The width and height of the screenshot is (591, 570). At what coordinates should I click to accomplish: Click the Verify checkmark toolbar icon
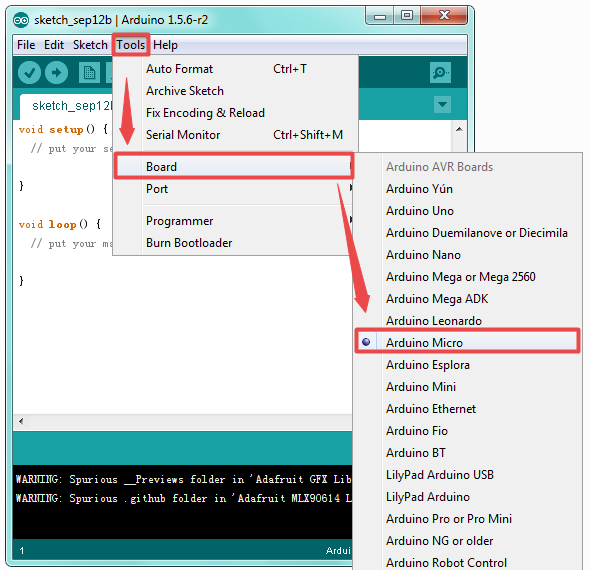pyautogui.click(x=29, y=72)
